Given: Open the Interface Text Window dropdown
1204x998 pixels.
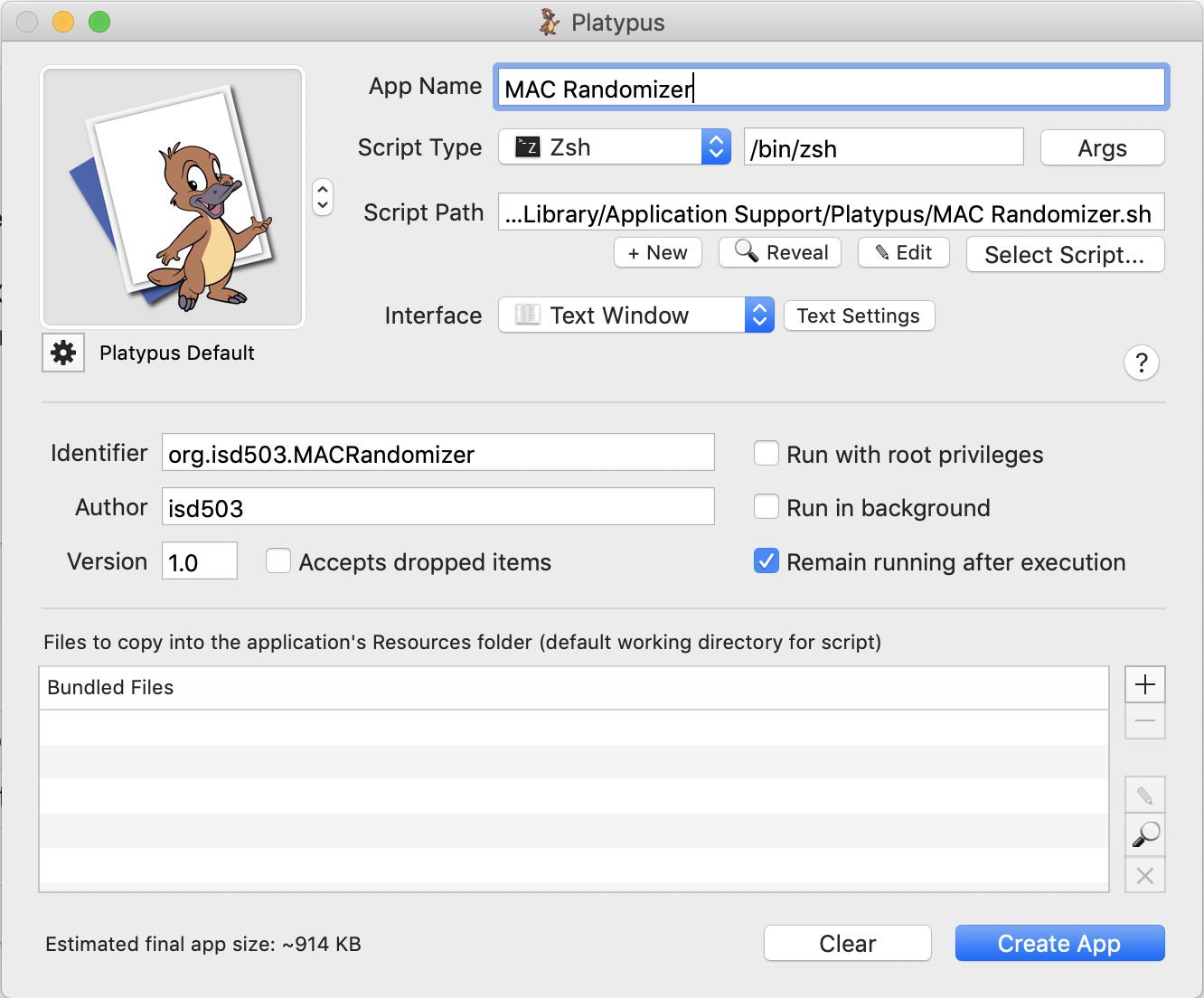Looking at the screenshot, I should pyautogui.click(x=636, y=315).
